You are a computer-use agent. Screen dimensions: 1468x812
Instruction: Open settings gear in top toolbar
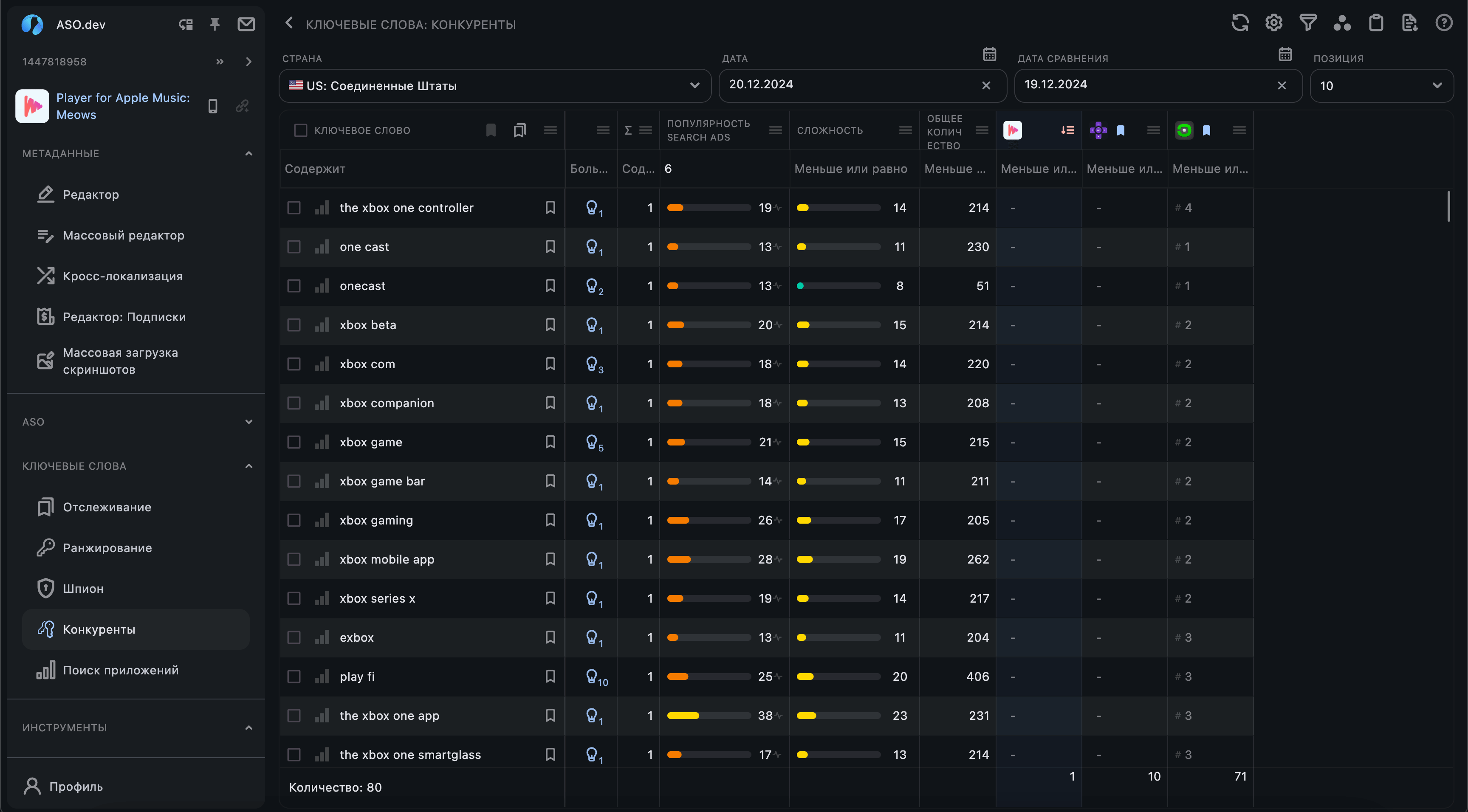tap(1274, 23)
